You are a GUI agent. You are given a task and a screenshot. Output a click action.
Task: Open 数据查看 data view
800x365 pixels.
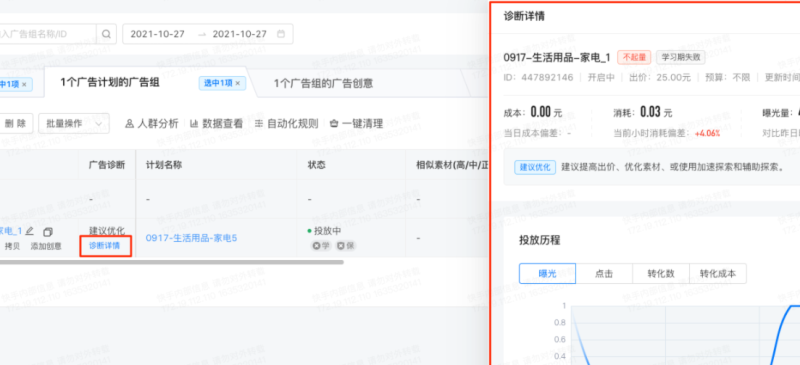[x=216, y=124]
